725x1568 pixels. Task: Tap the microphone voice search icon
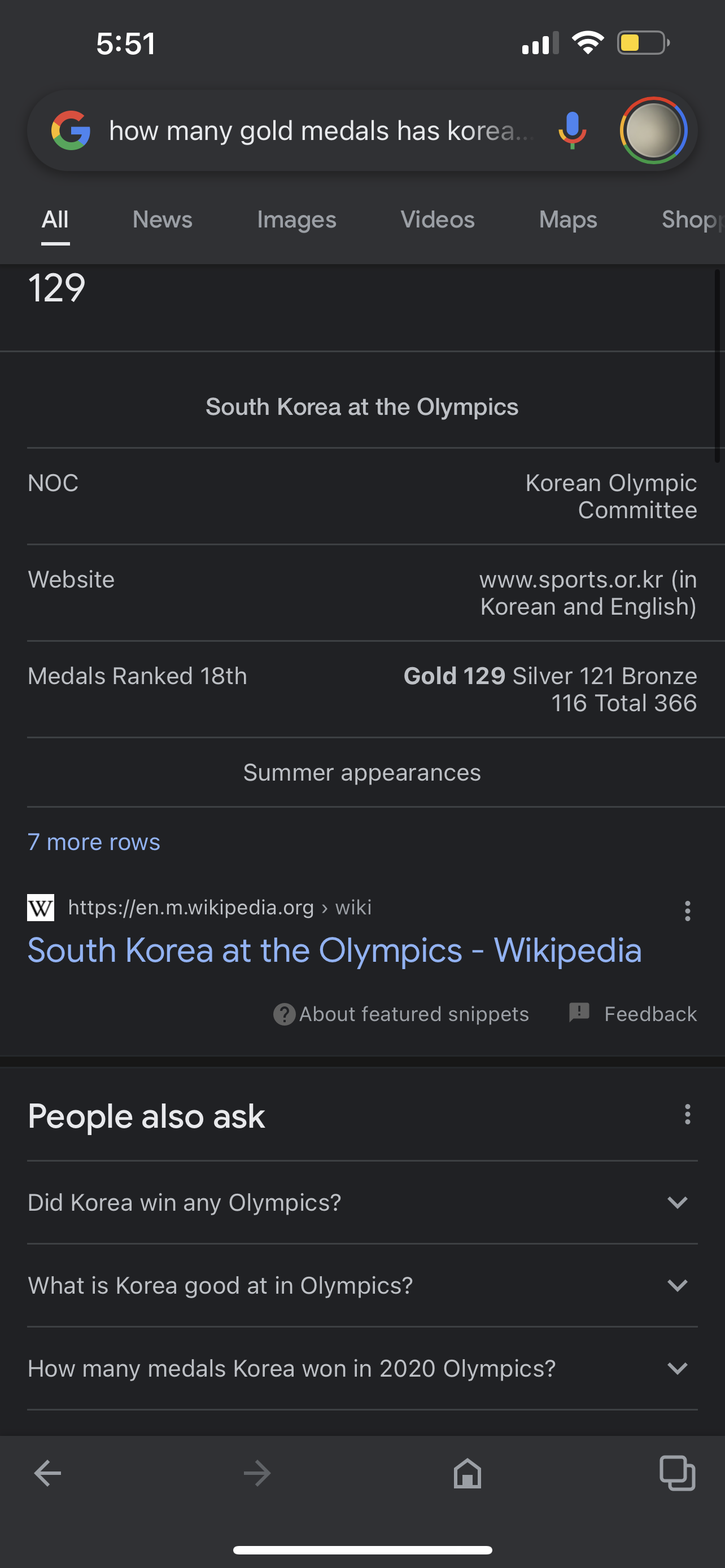(x=571, y=130)
